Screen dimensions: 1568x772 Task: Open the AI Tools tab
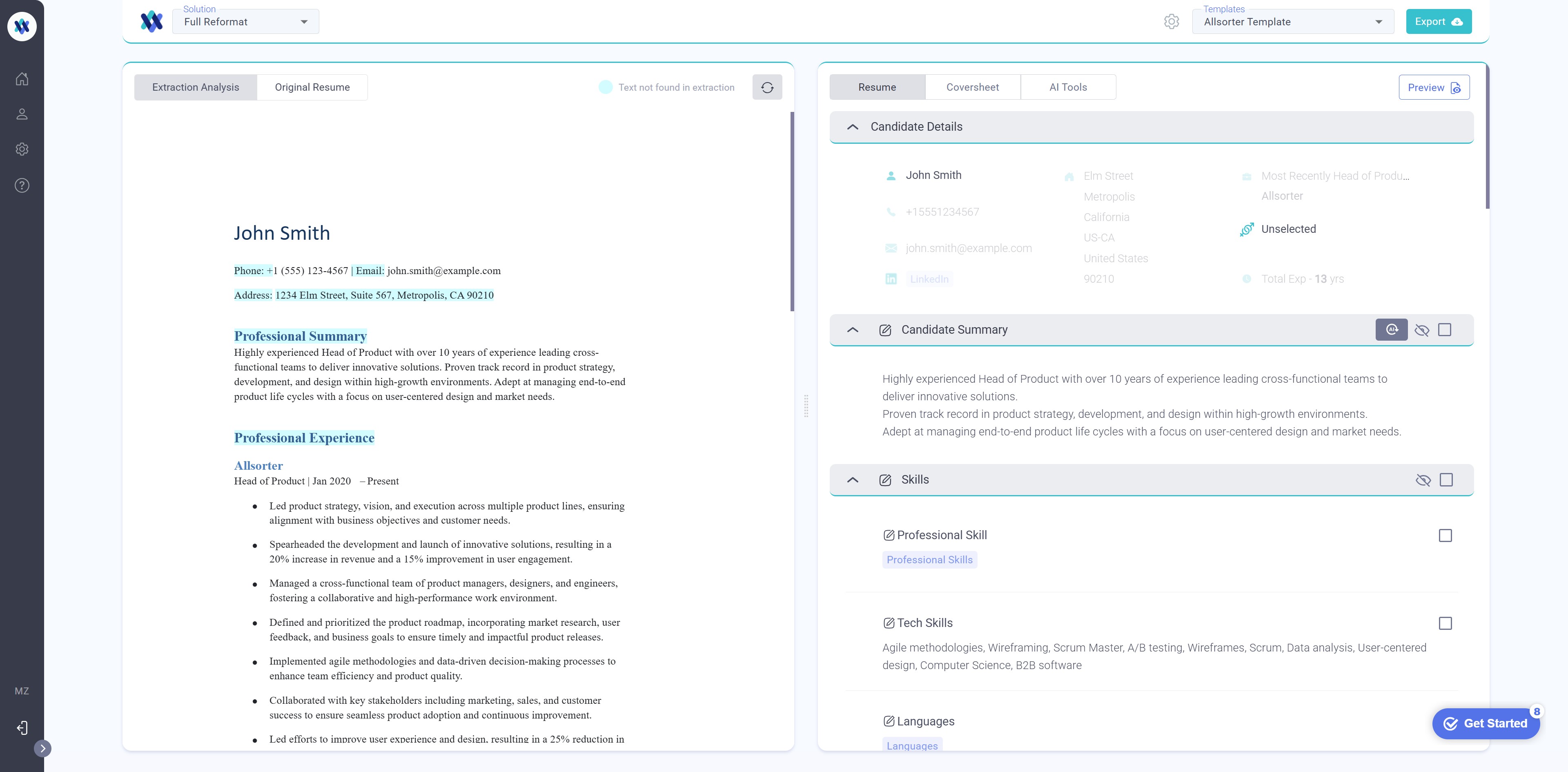(1068, 87)
